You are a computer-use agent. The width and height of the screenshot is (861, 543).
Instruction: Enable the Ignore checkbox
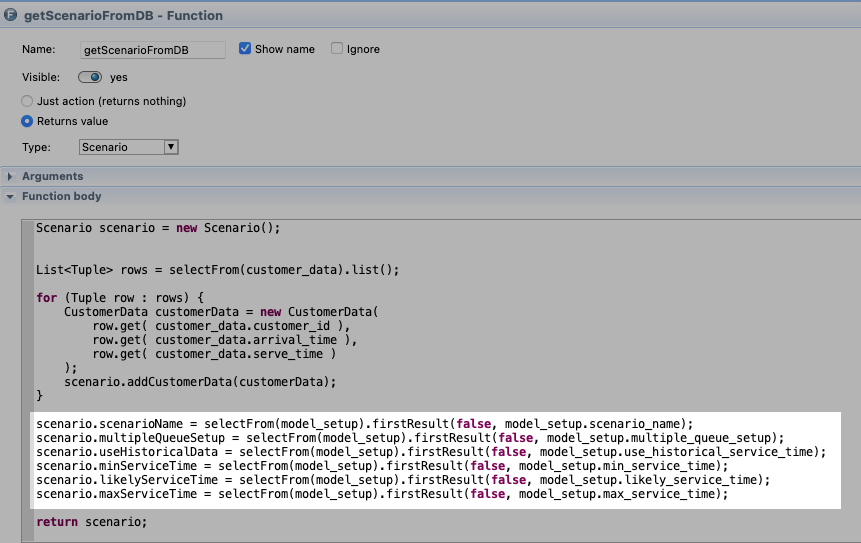coord(337,48)
